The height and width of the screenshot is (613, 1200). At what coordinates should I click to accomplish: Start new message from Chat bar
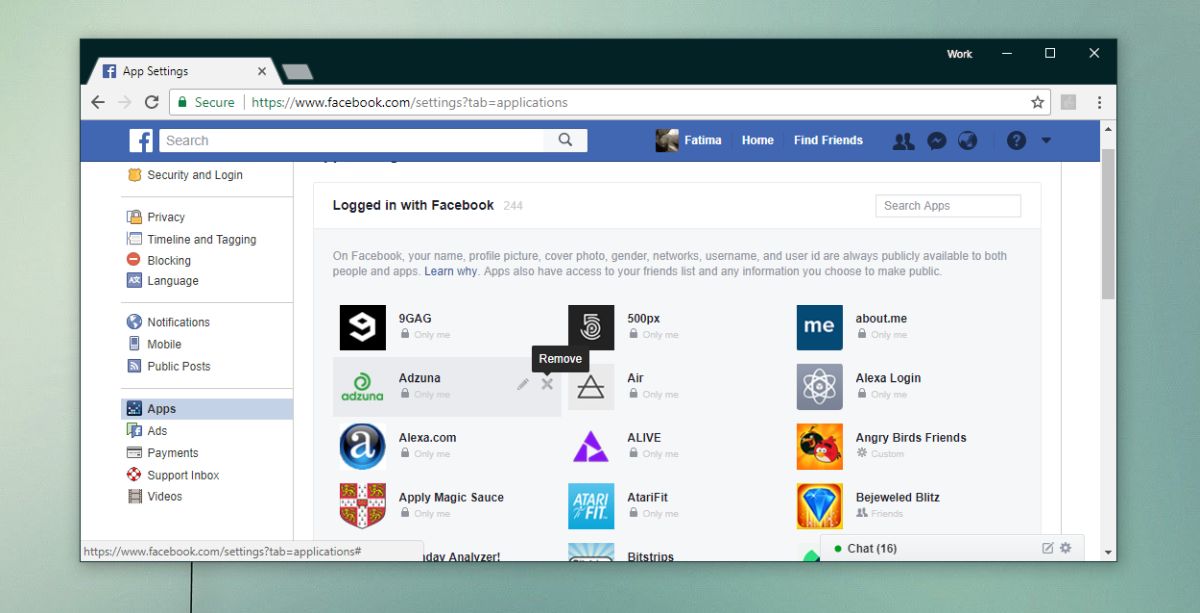(x=1047, y=548)
